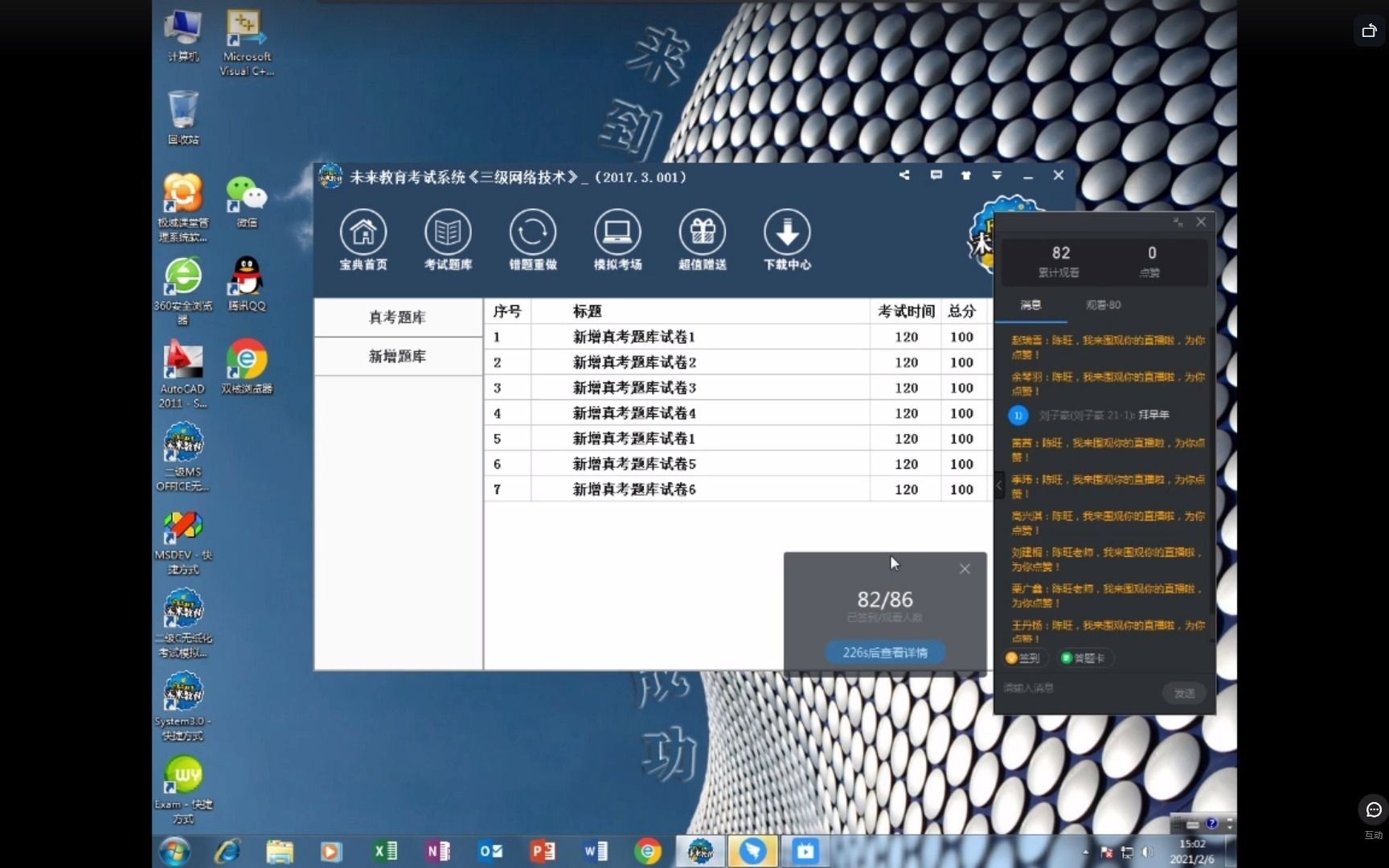The image size is (1389, 868).
Task: Click the 226s后查看详情 countdown progress button
Action: point(884,652)
